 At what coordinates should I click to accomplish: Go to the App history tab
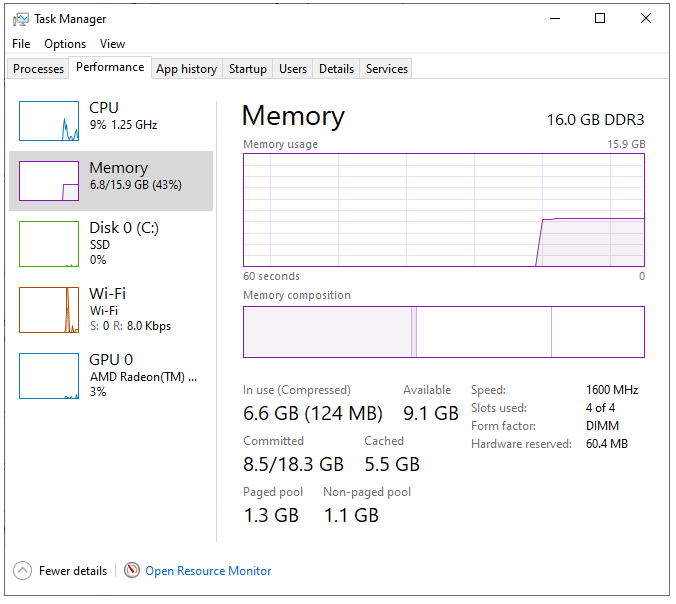[186, 69]
